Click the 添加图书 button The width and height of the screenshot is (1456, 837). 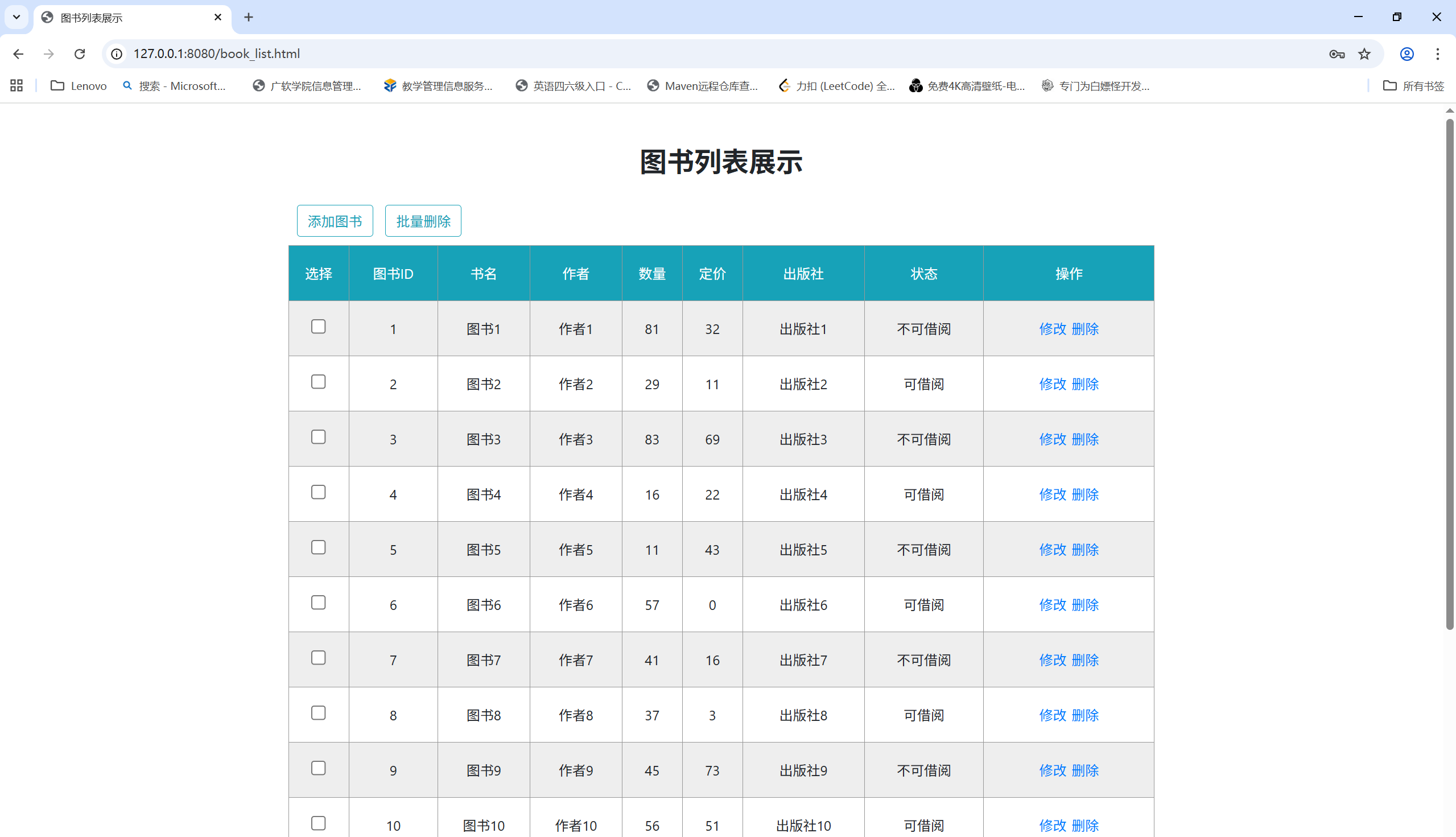coord(335,221)
